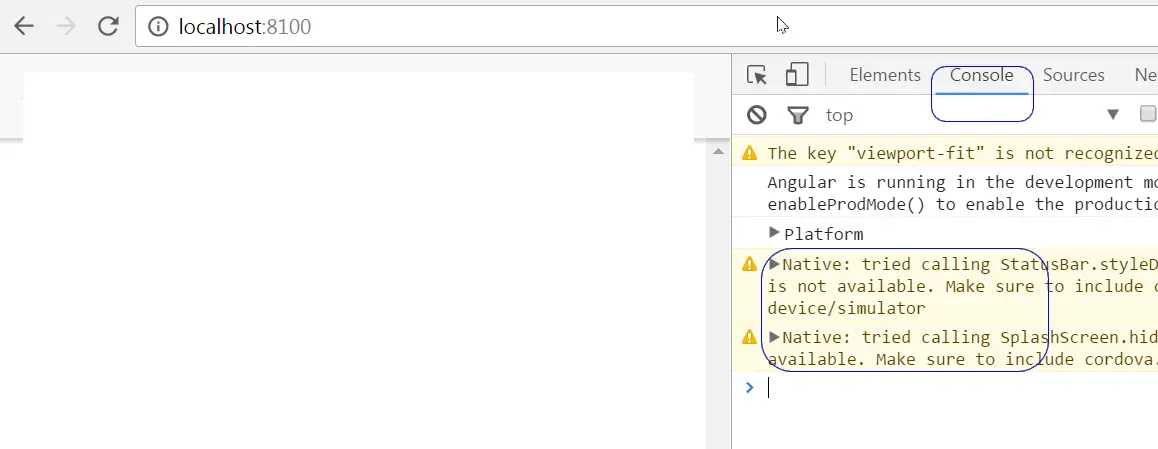The height and width of the screenshot is (449, 1158).
Task: Open the console filter
Action: [x=798, y=114]
